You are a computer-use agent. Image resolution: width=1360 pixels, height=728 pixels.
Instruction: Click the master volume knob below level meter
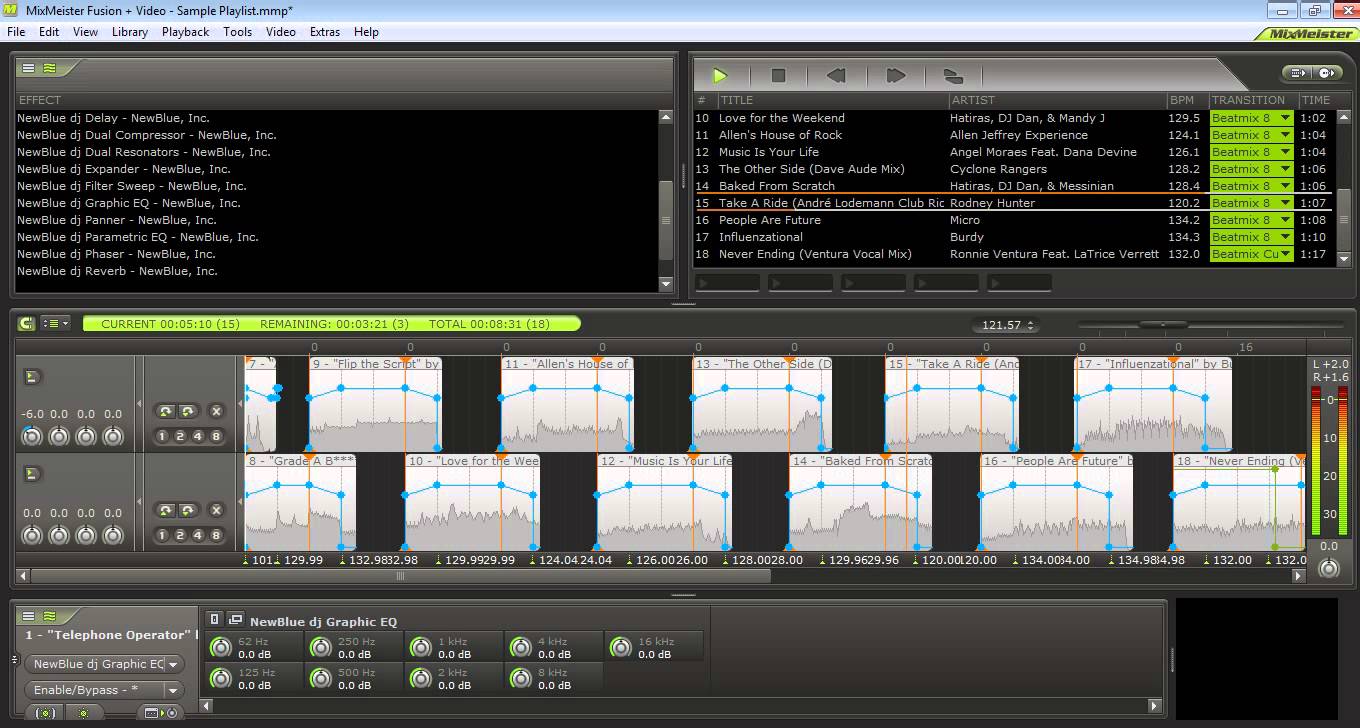pyautogui.click(x=1328, y=568)
